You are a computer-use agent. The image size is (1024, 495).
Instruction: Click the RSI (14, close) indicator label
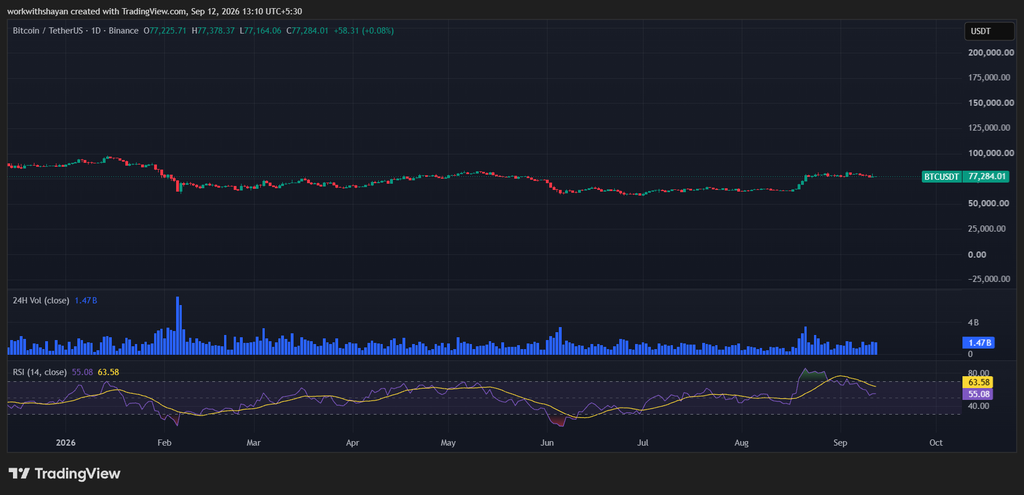(x=40, y=372)
